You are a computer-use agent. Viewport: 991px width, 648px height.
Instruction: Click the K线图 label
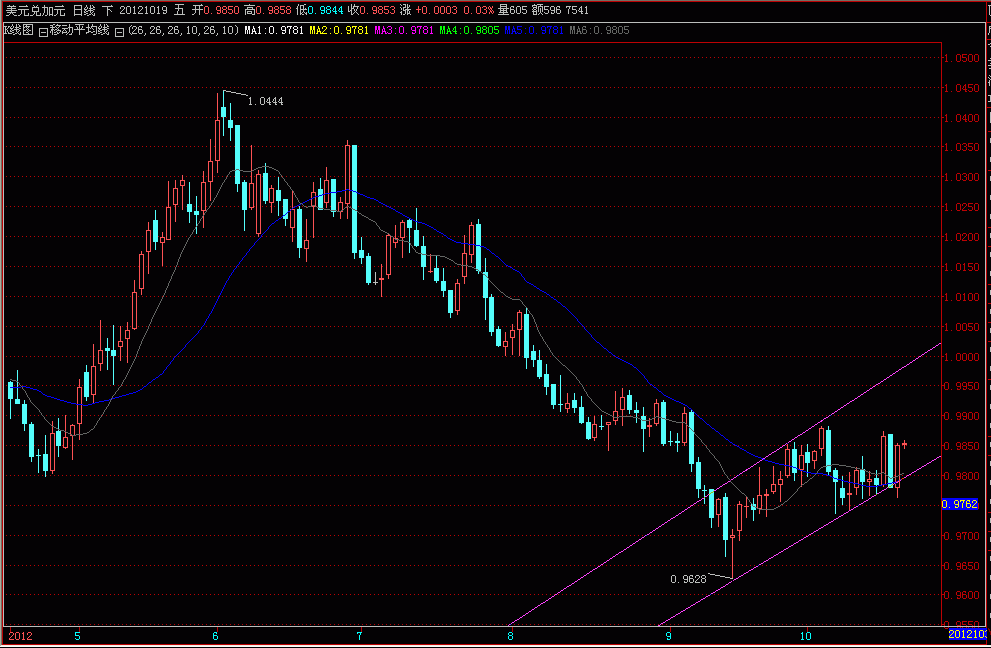[x=19, y=30]
